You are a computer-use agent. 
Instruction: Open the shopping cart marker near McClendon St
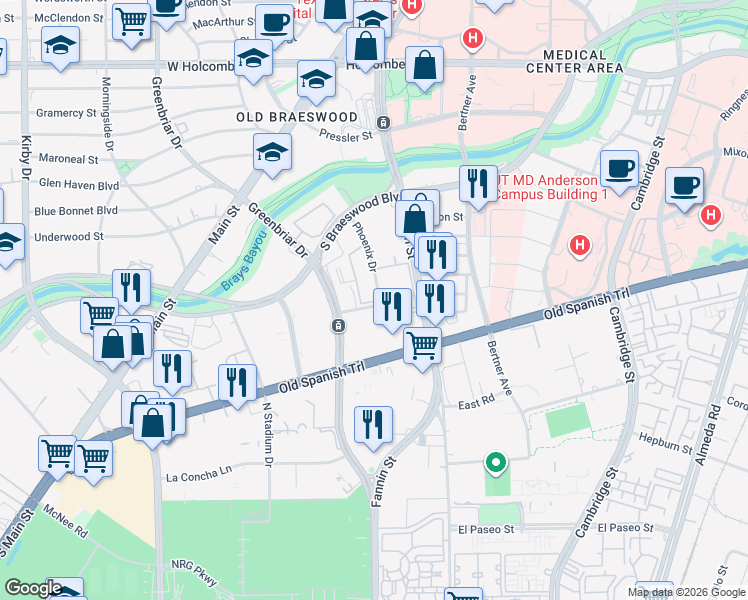132,21
